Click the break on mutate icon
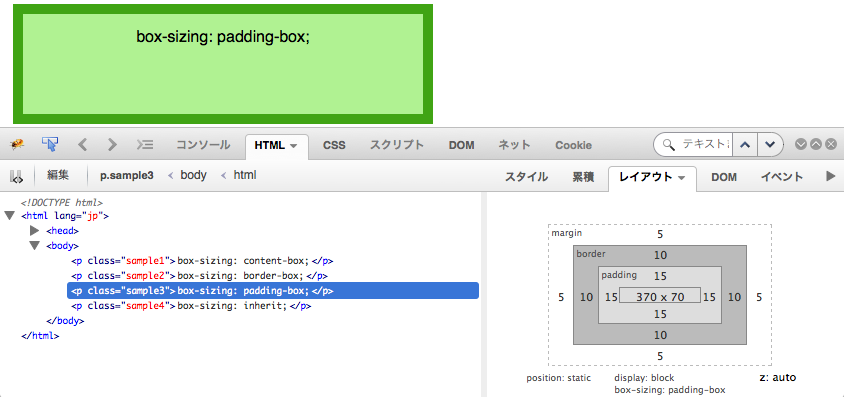 click(16, 176)
